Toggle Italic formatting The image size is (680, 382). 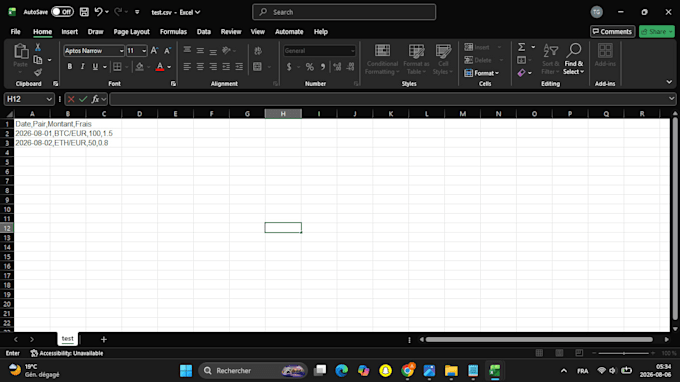[x=82, y=67]
